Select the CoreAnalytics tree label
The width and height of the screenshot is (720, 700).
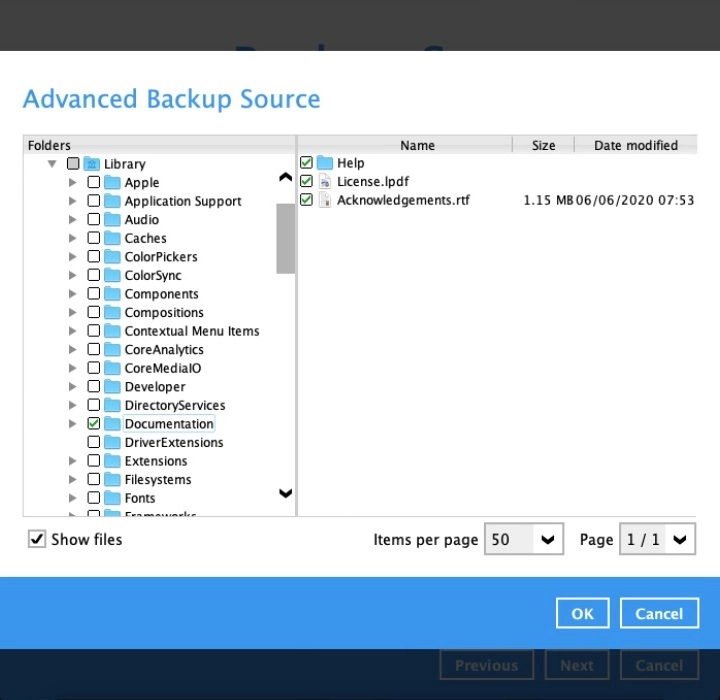point(164,350)
